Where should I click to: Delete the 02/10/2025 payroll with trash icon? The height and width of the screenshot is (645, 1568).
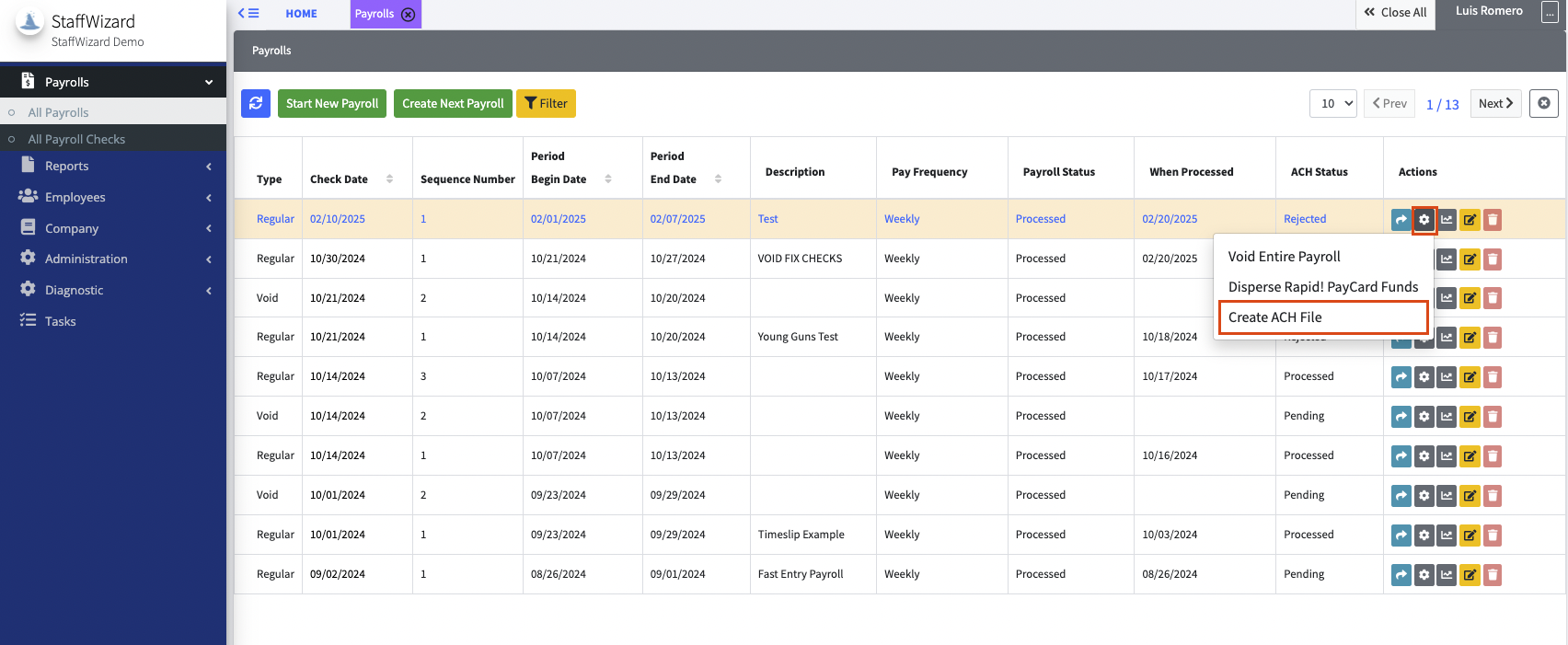[x=1493, y=219]
